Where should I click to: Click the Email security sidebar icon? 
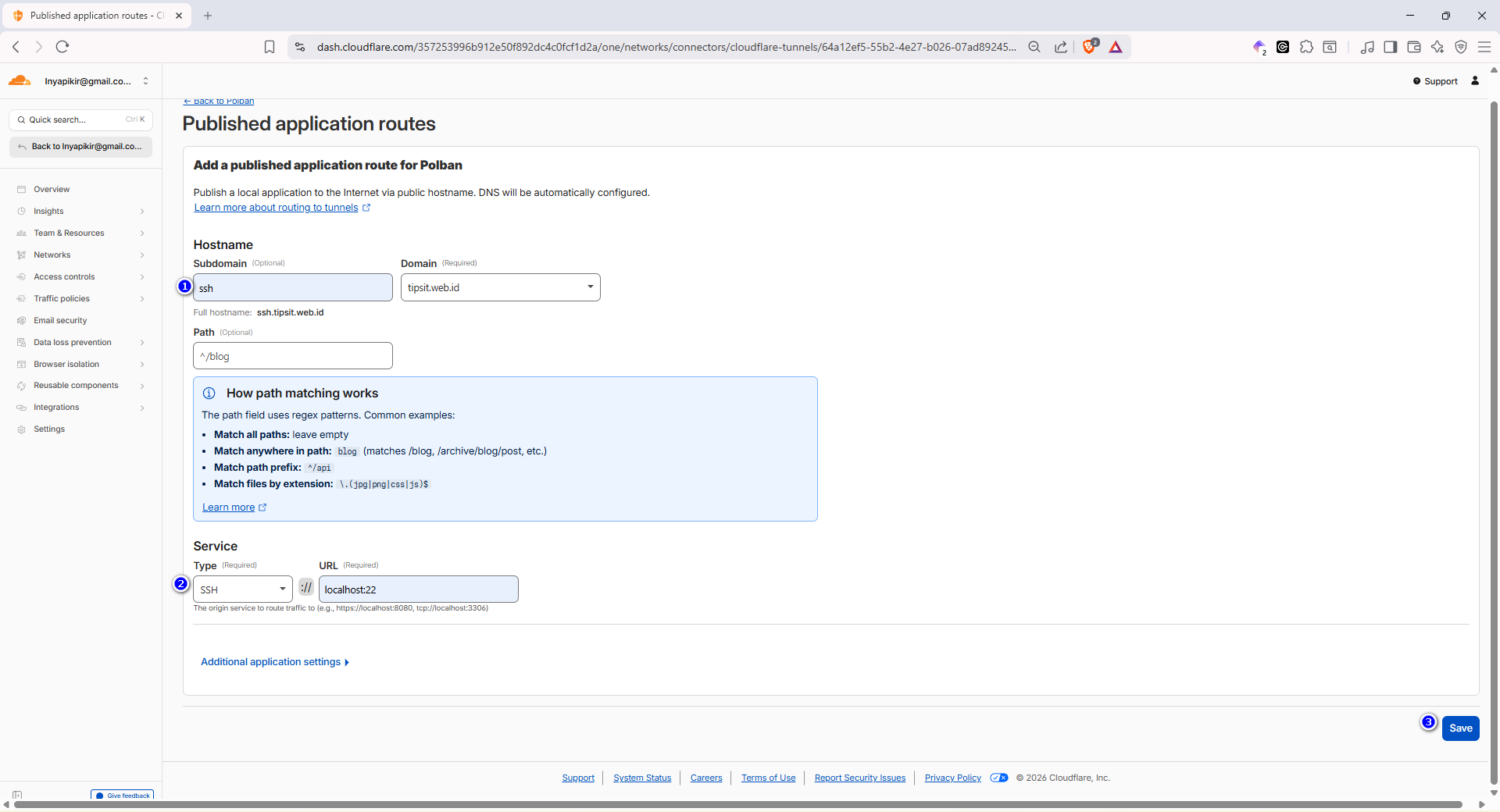click(21, 321)
